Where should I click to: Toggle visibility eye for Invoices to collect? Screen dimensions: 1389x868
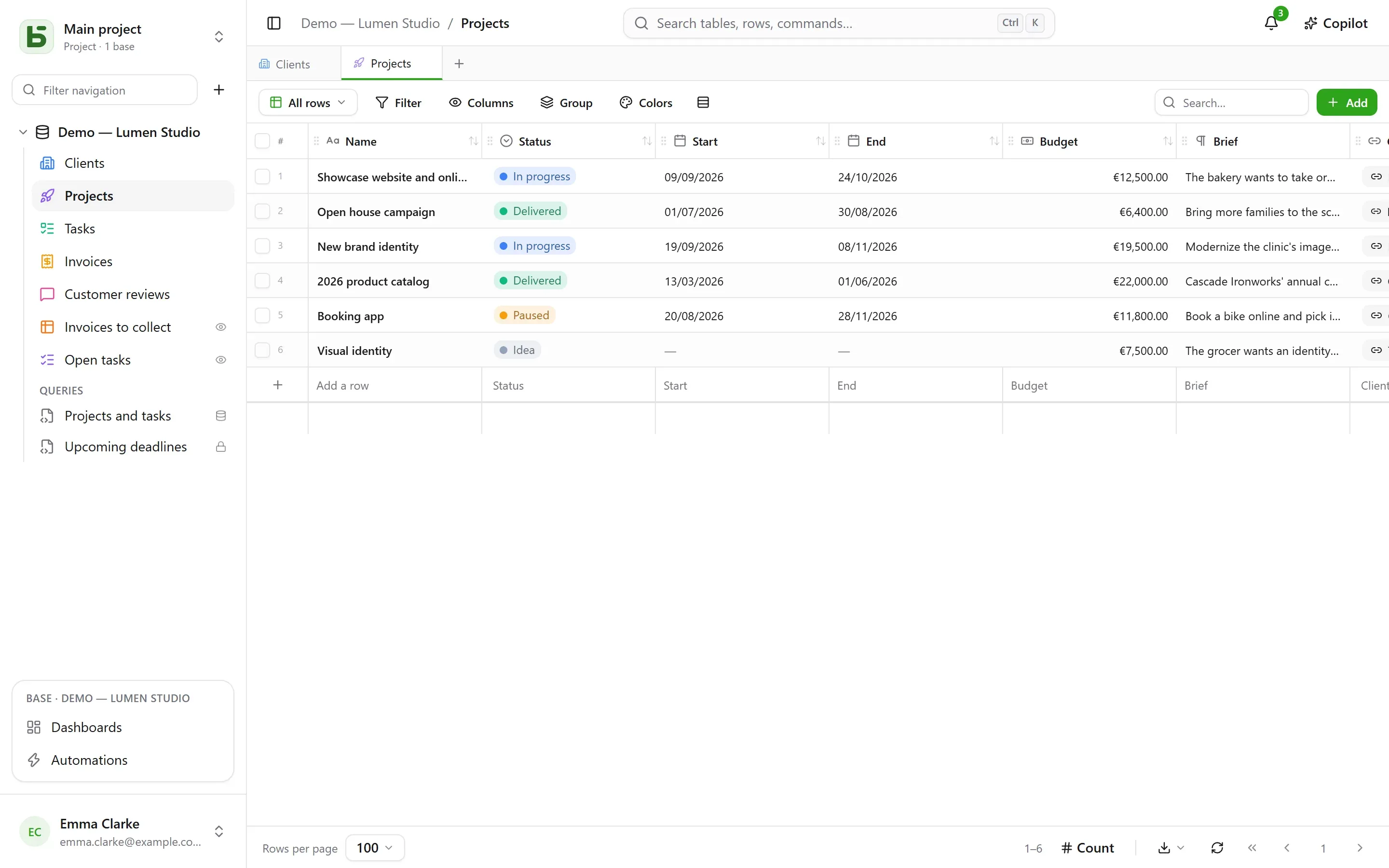(x=220, y=327)
